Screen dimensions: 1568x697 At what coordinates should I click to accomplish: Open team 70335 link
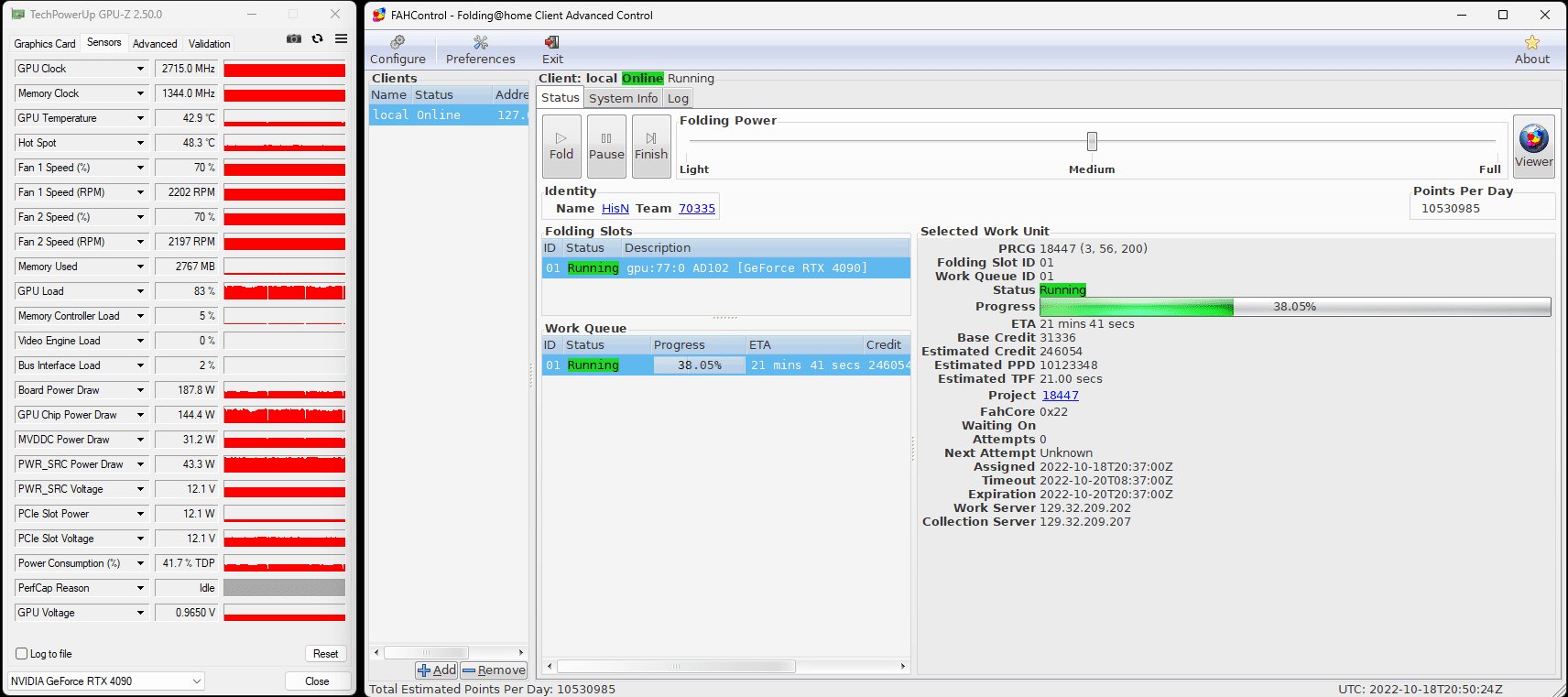pos(697,209)
